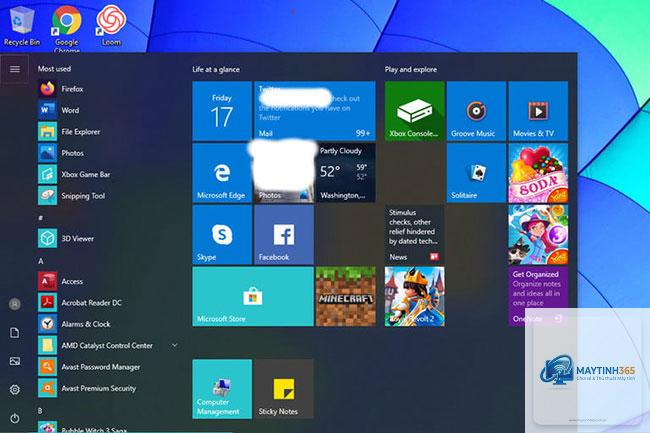Click the Life at a glance group header
Image resolution: width=650 pixels, height=433 pixels.
point(216,69)
